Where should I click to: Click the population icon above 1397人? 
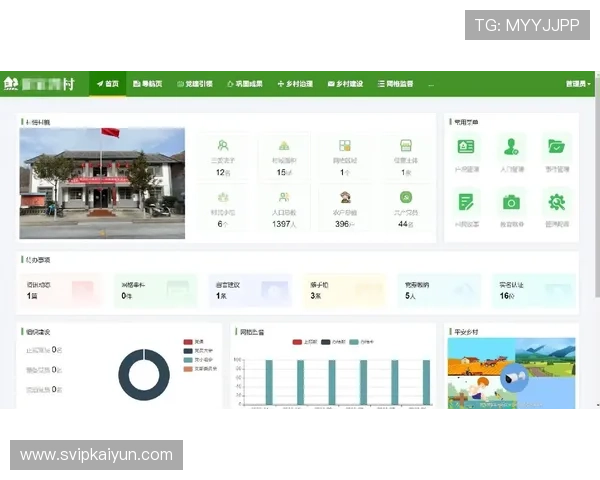284,198
